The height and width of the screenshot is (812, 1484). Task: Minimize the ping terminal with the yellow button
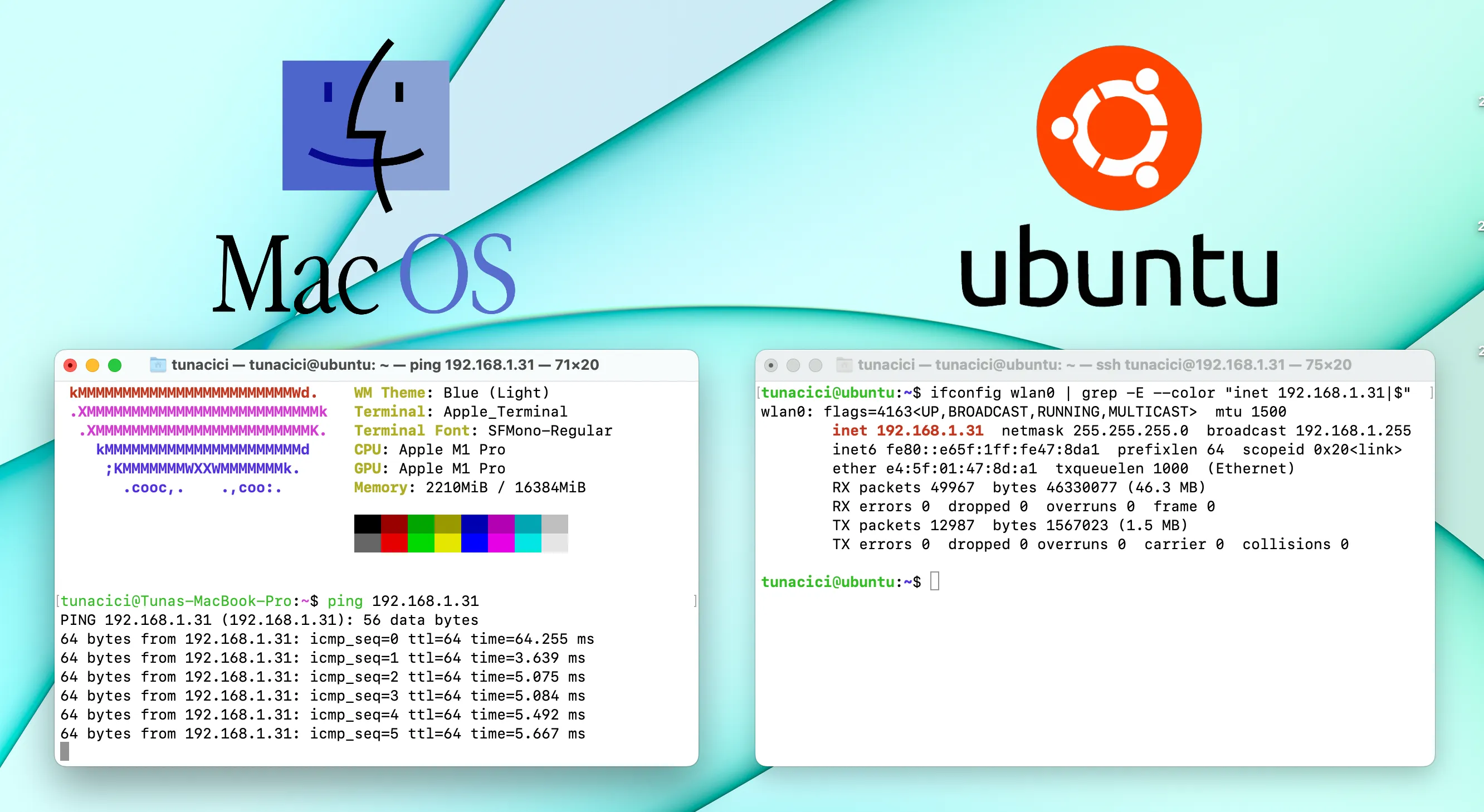point(92,365)
